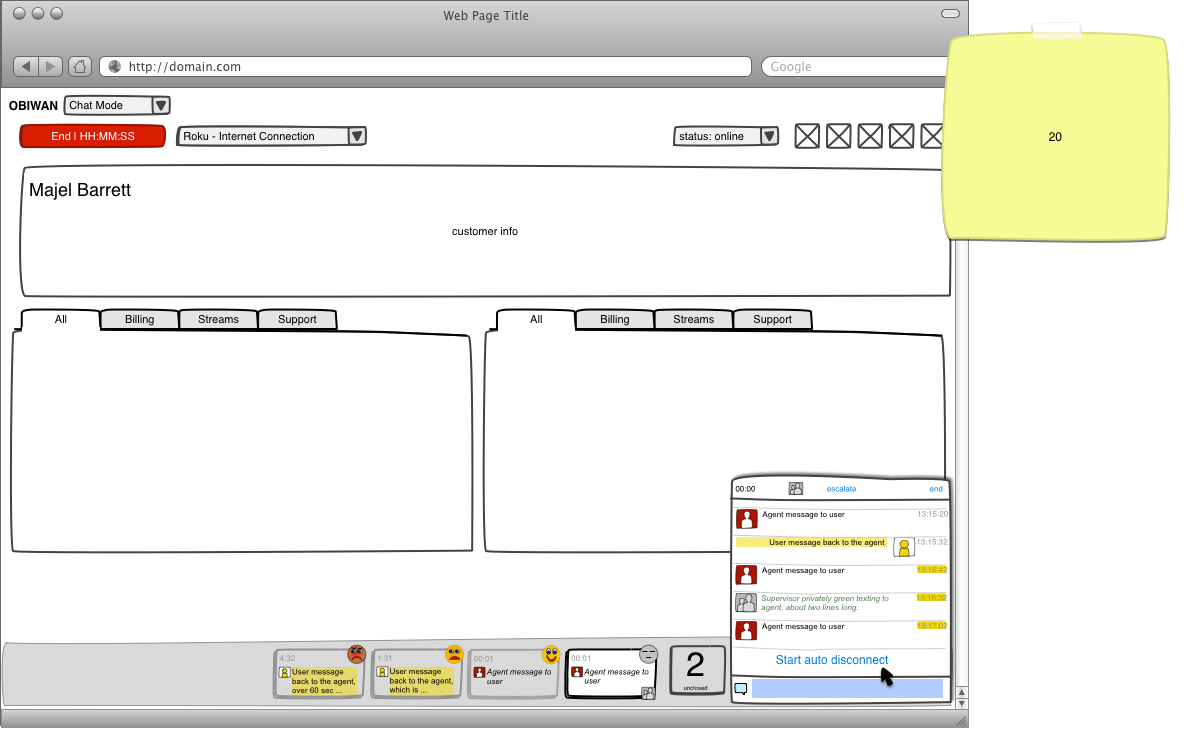
Task: Click the second placeholder icon in the toolbar row
Action: 838,136
